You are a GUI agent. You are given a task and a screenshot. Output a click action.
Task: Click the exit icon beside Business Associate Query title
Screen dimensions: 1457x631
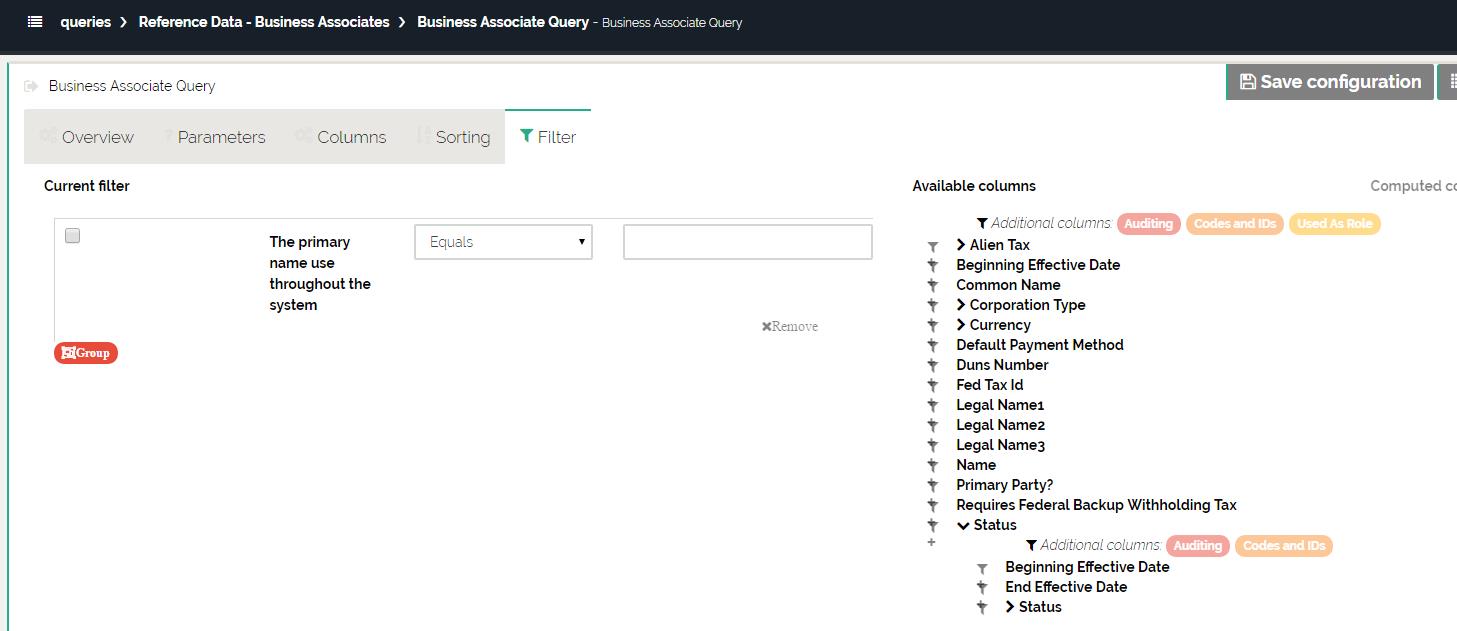pos(31,86)
